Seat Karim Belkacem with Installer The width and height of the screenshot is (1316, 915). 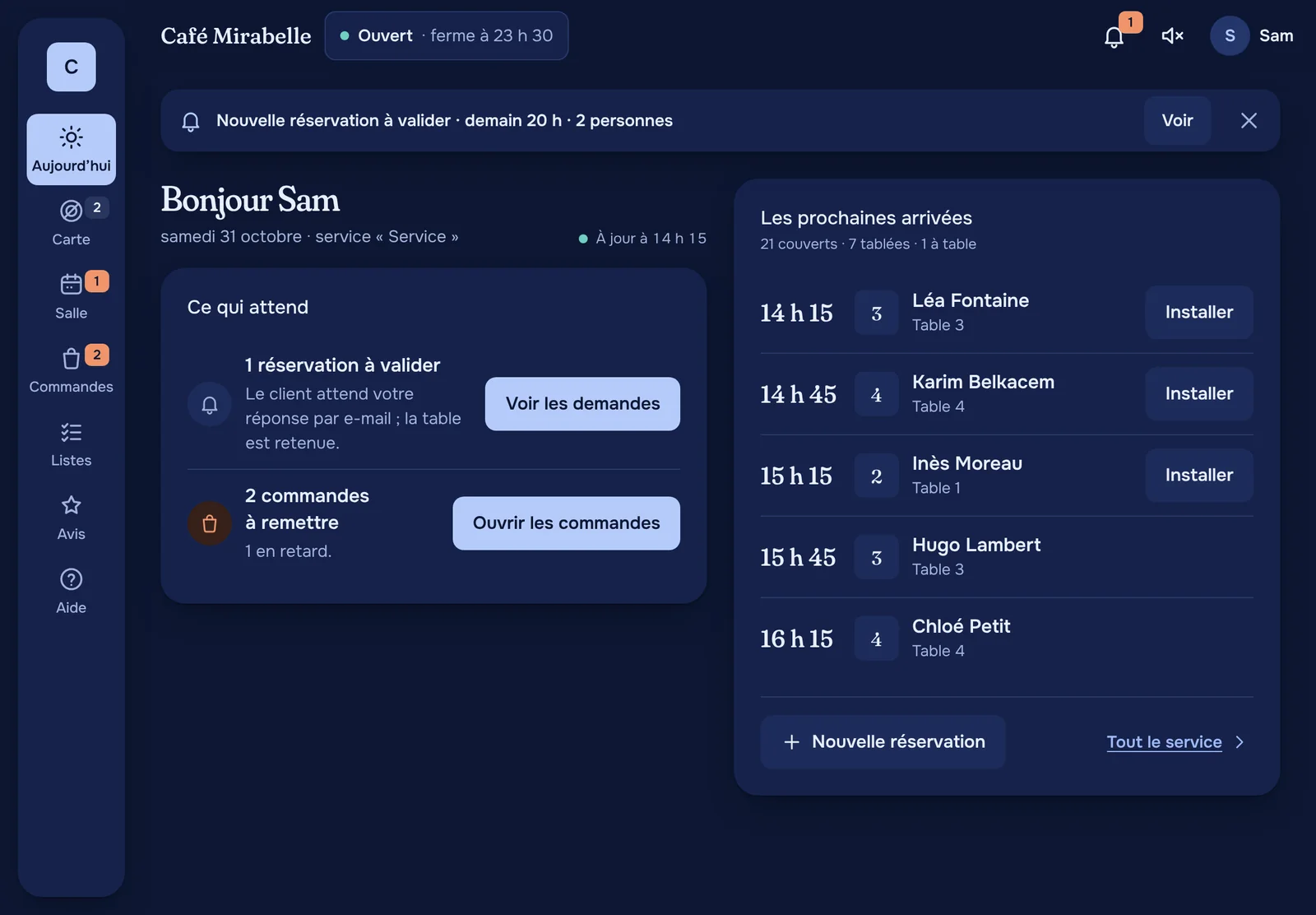(1199, 393)
